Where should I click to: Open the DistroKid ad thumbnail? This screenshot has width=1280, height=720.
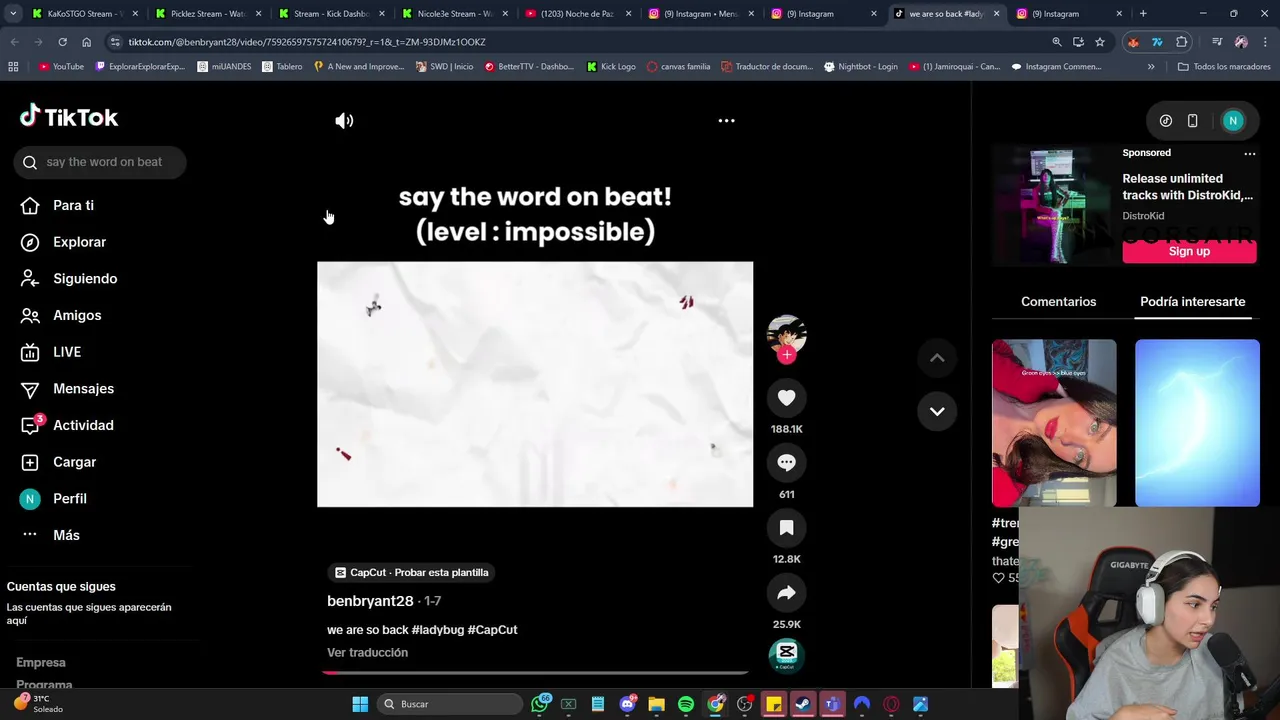tap(1050, 205)
